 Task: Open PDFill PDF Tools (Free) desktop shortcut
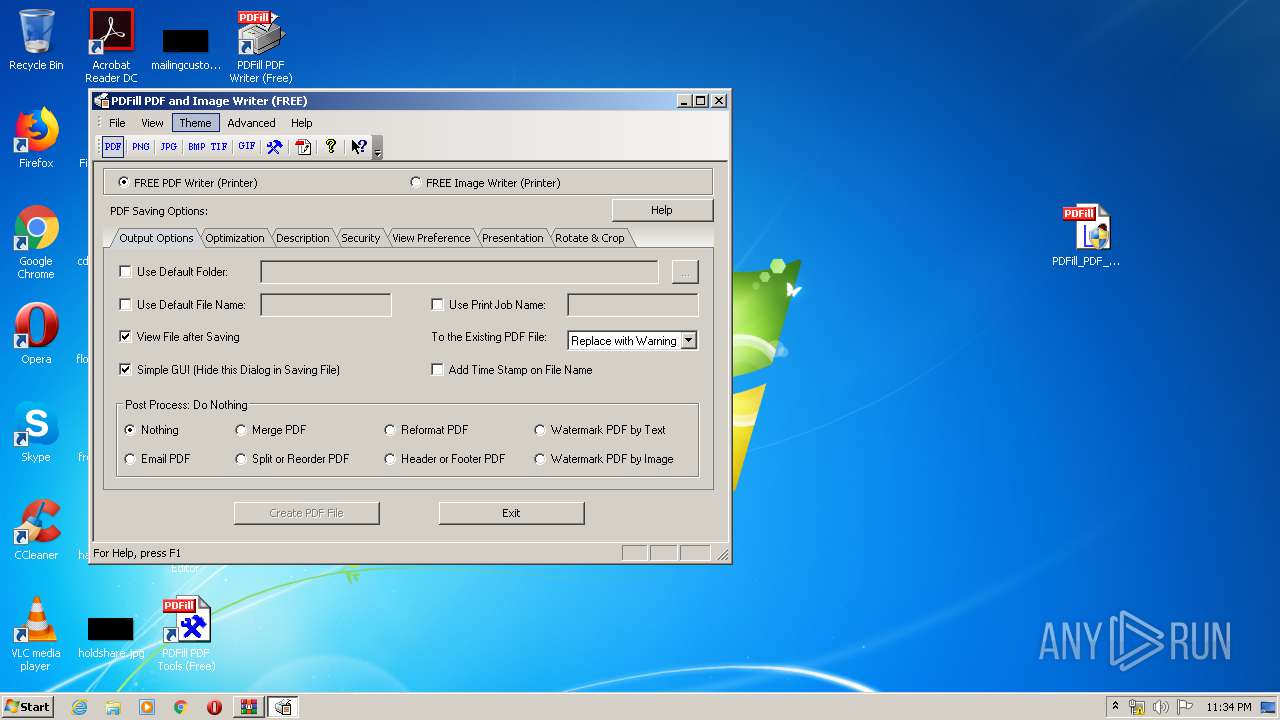(x=186, y=634)
